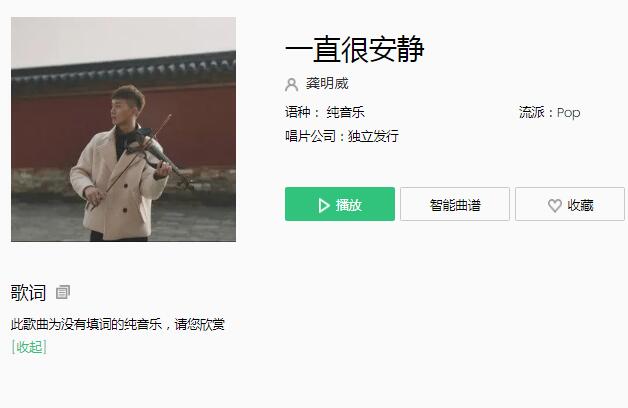628x408 pixels.
Task: Open the album cover artwork
Action: pos(123,129)
